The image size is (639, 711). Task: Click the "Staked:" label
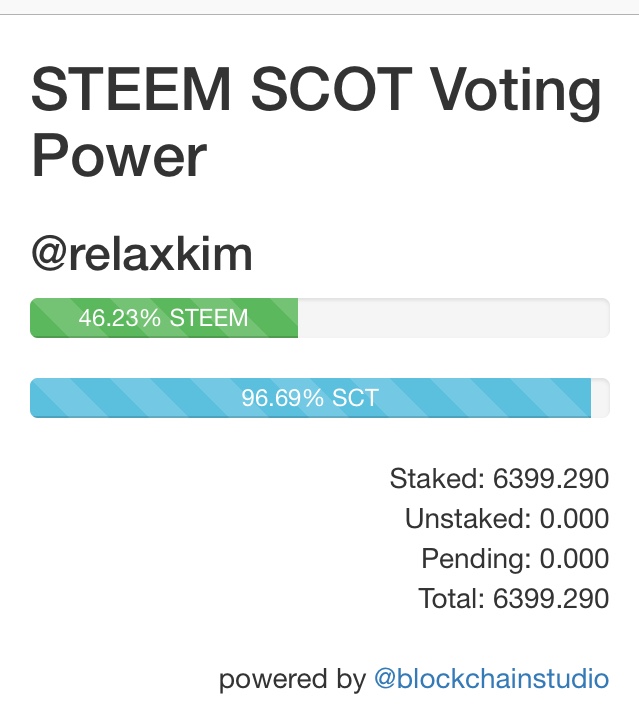(x=437, y=479)
